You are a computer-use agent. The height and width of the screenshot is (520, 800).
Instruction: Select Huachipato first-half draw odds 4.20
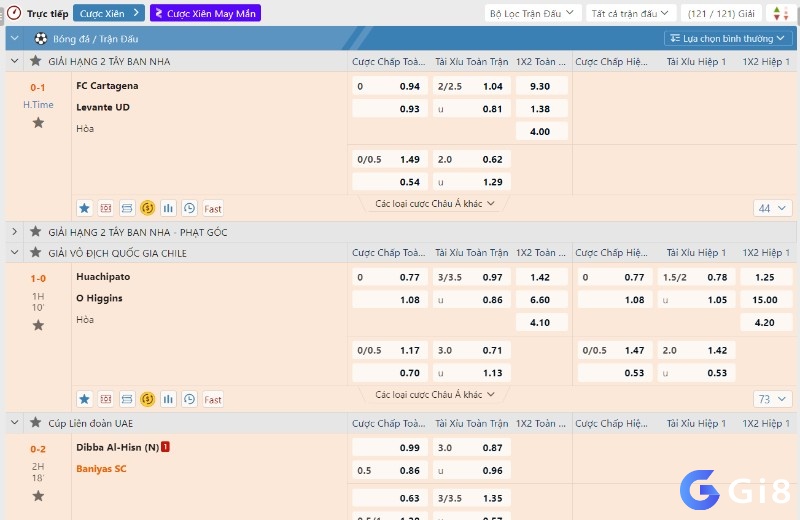coord(766,322)
